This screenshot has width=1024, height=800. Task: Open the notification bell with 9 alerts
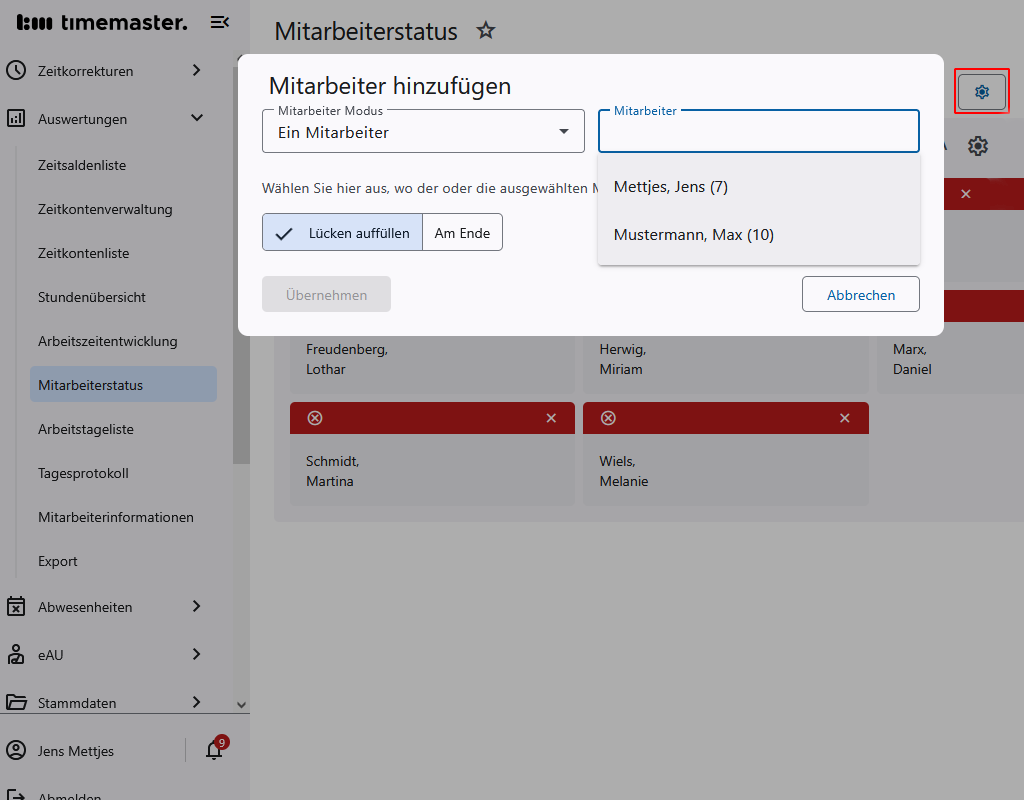pos(213,750)
